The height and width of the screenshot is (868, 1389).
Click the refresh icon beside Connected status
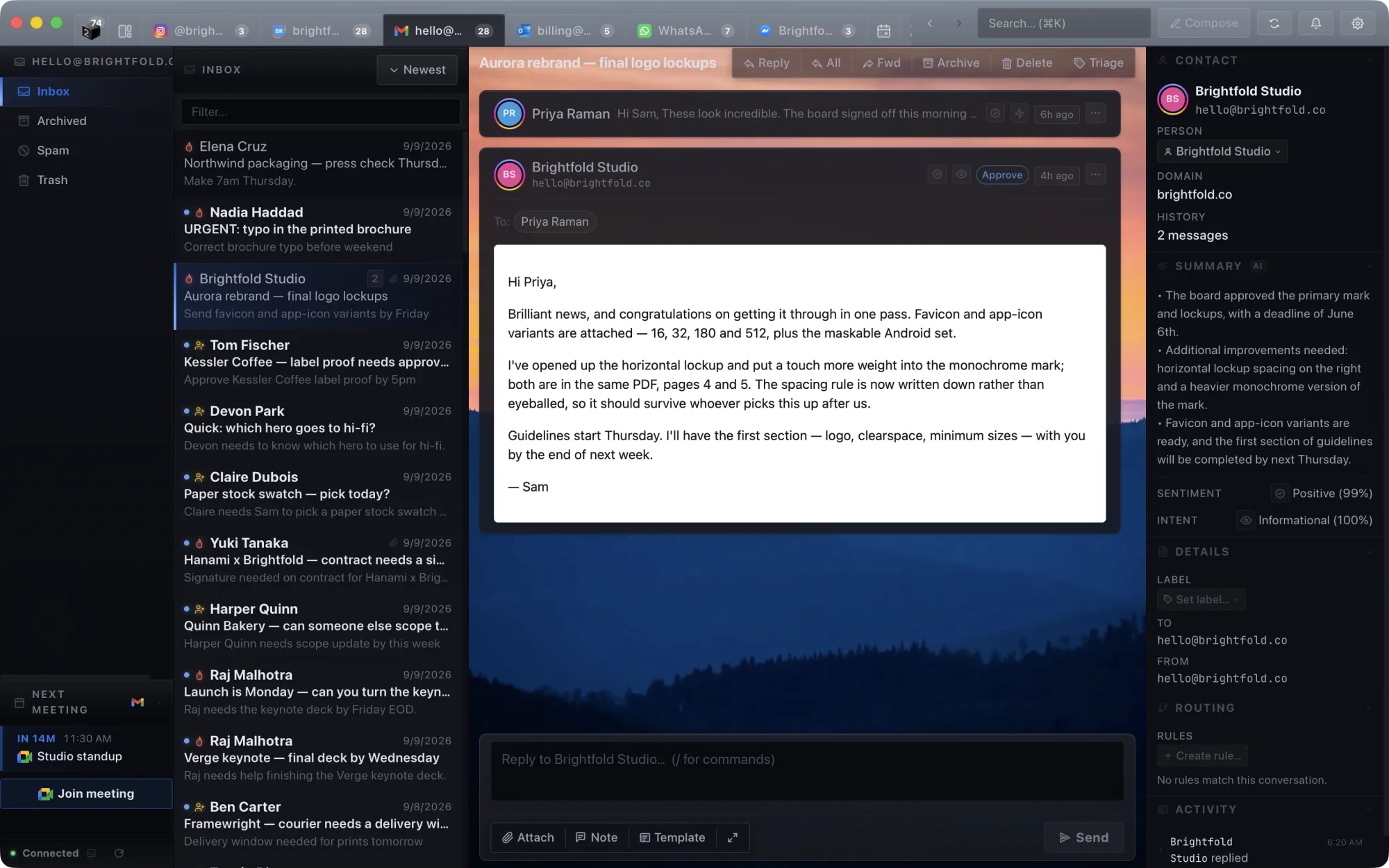119,853
